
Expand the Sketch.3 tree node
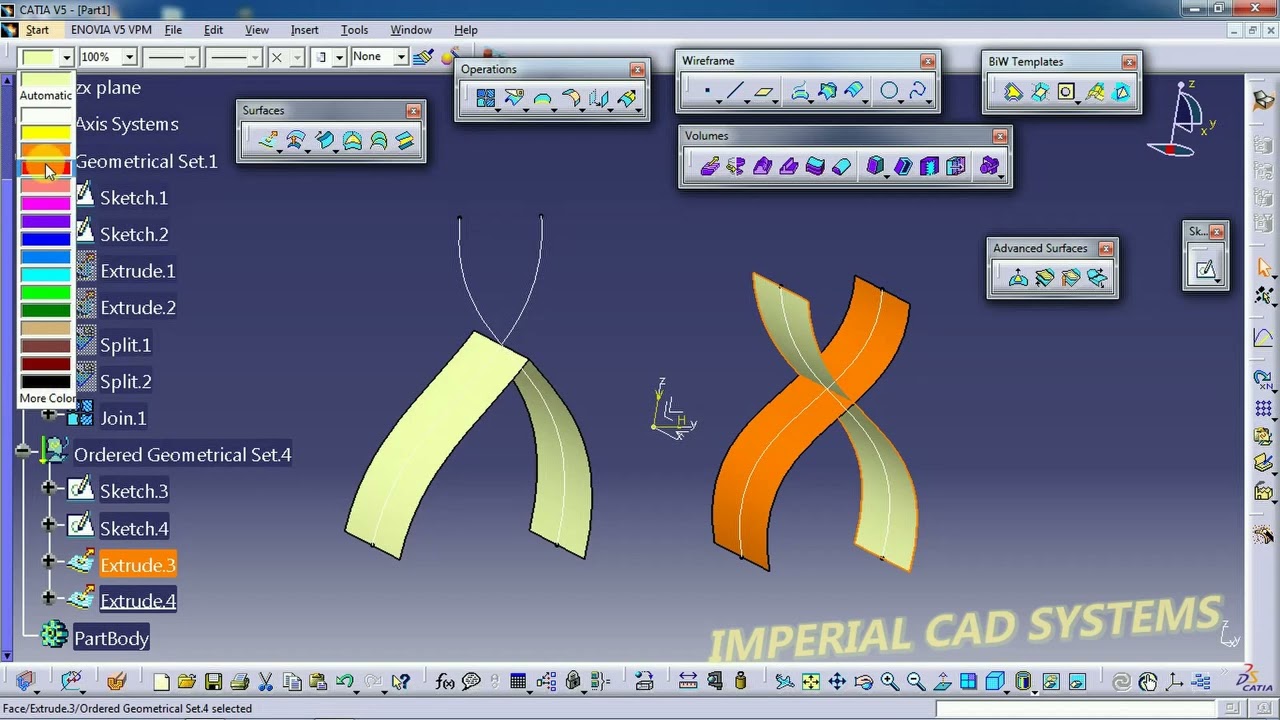(49, 490)
